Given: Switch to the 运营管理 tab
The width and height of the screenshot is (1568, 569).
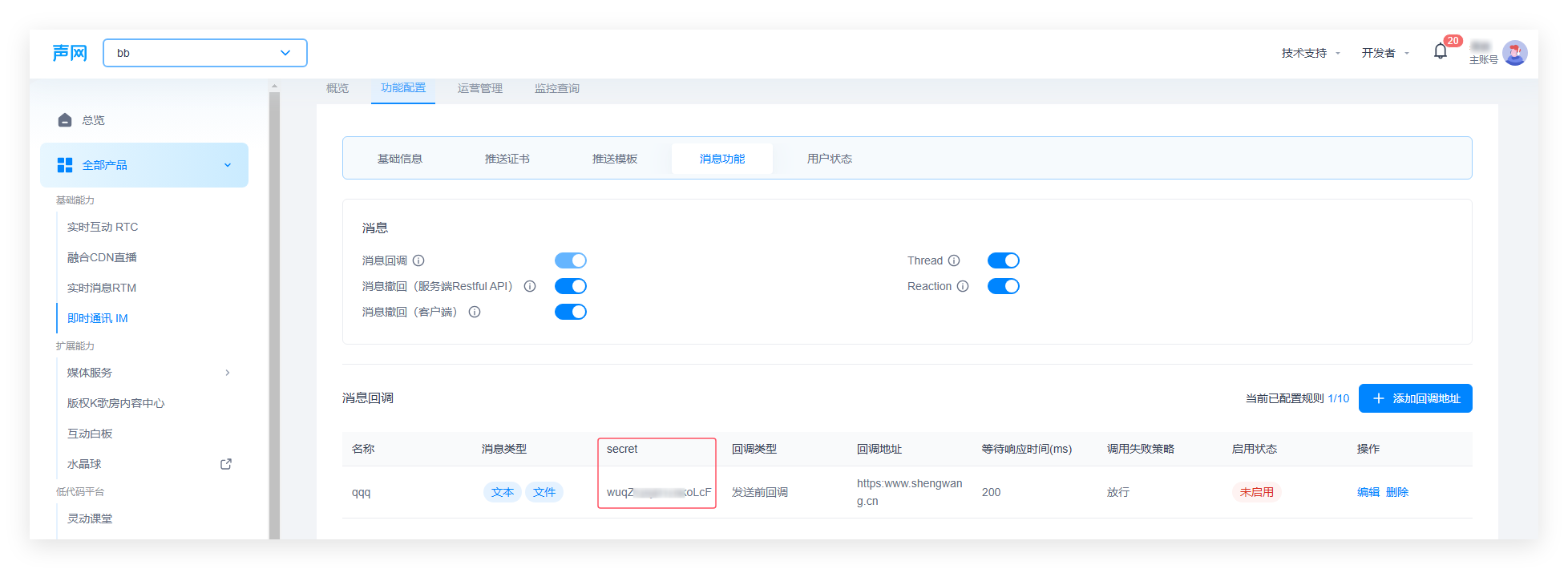Looking at the screenshot, I should [x=480, y=88].
